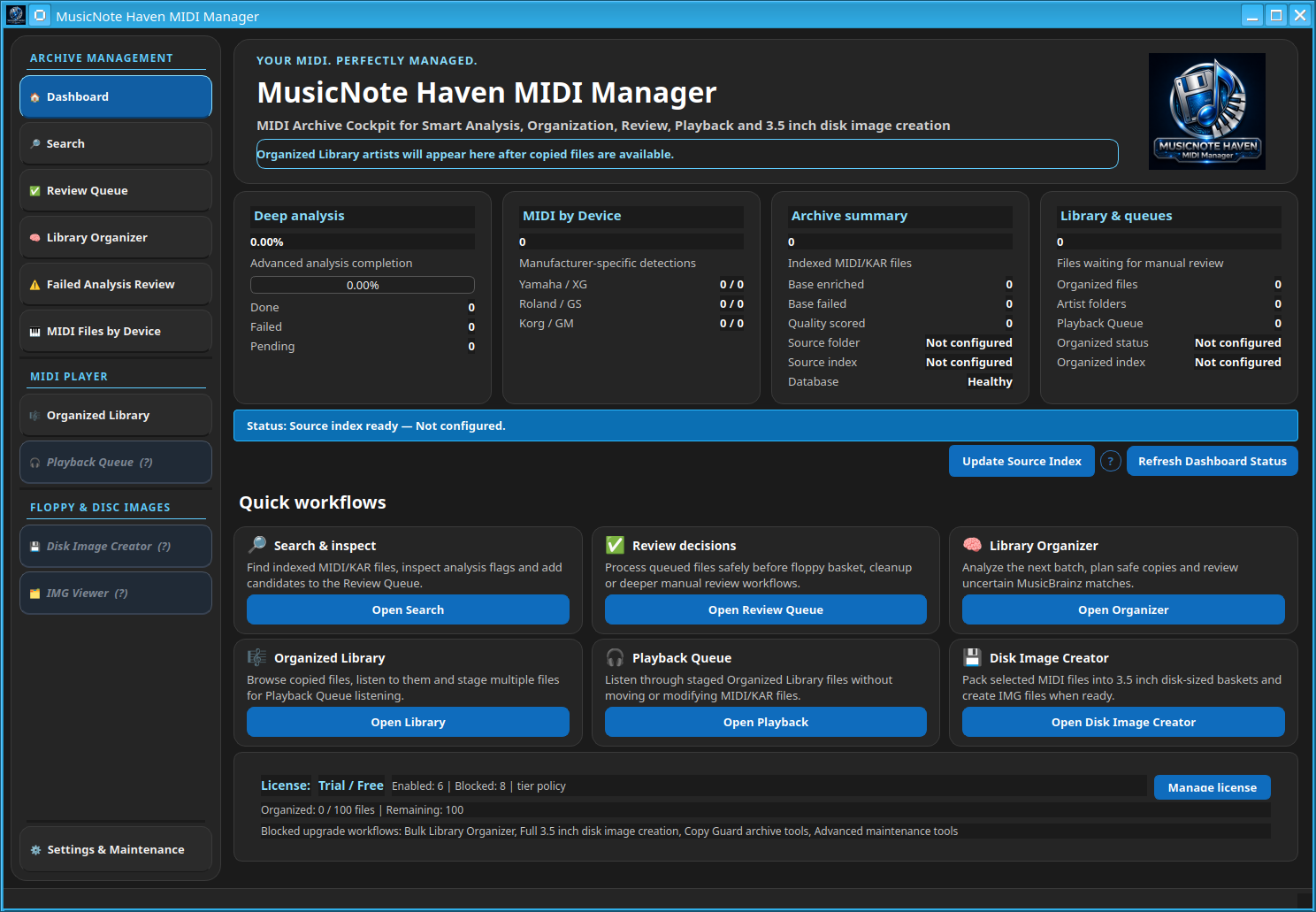Screen dimensions: 1316x912
Task: Click the app icon in the title bar
Action: point(40,15)
